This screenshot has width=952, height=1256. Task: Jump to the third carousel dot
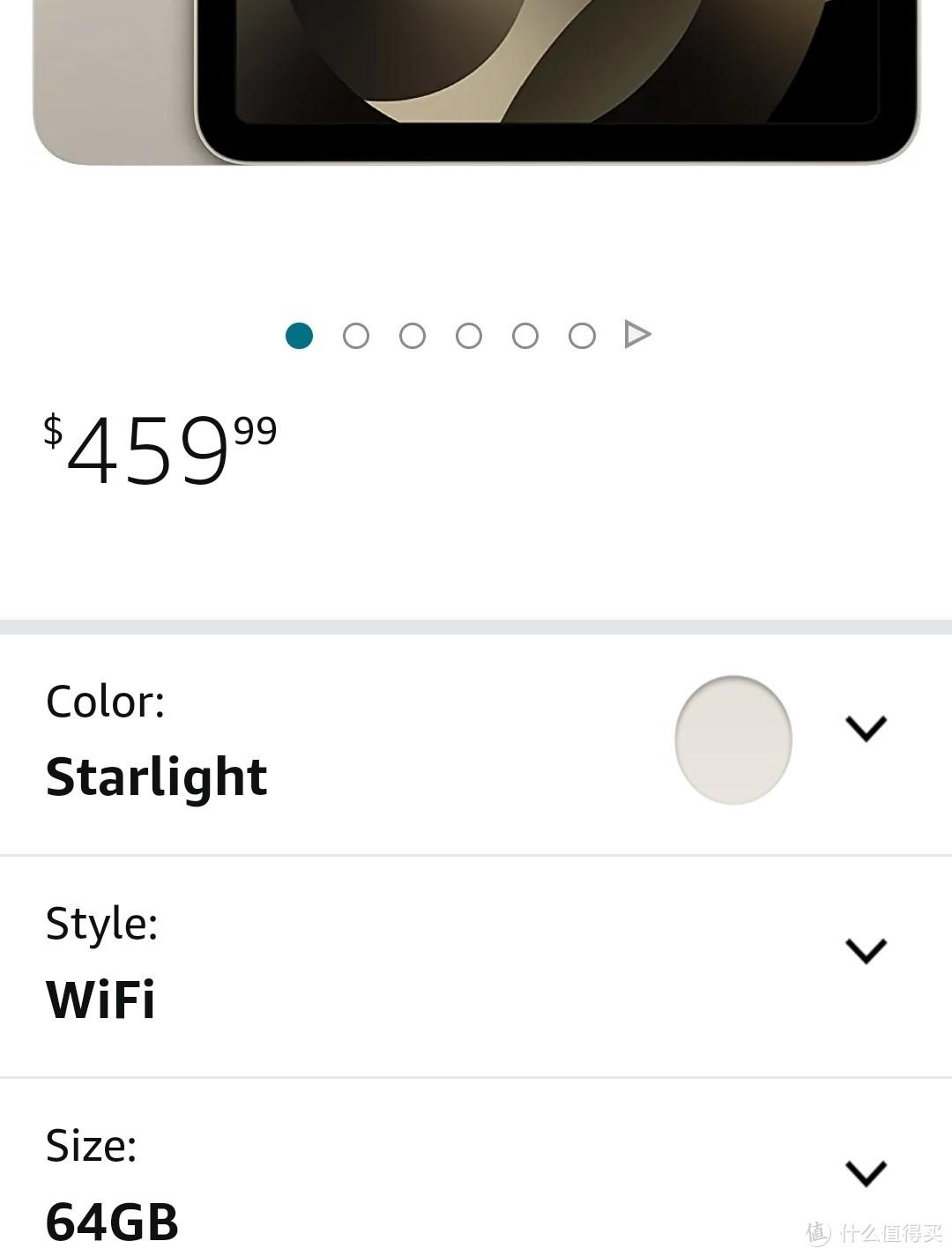coord(413,336)
